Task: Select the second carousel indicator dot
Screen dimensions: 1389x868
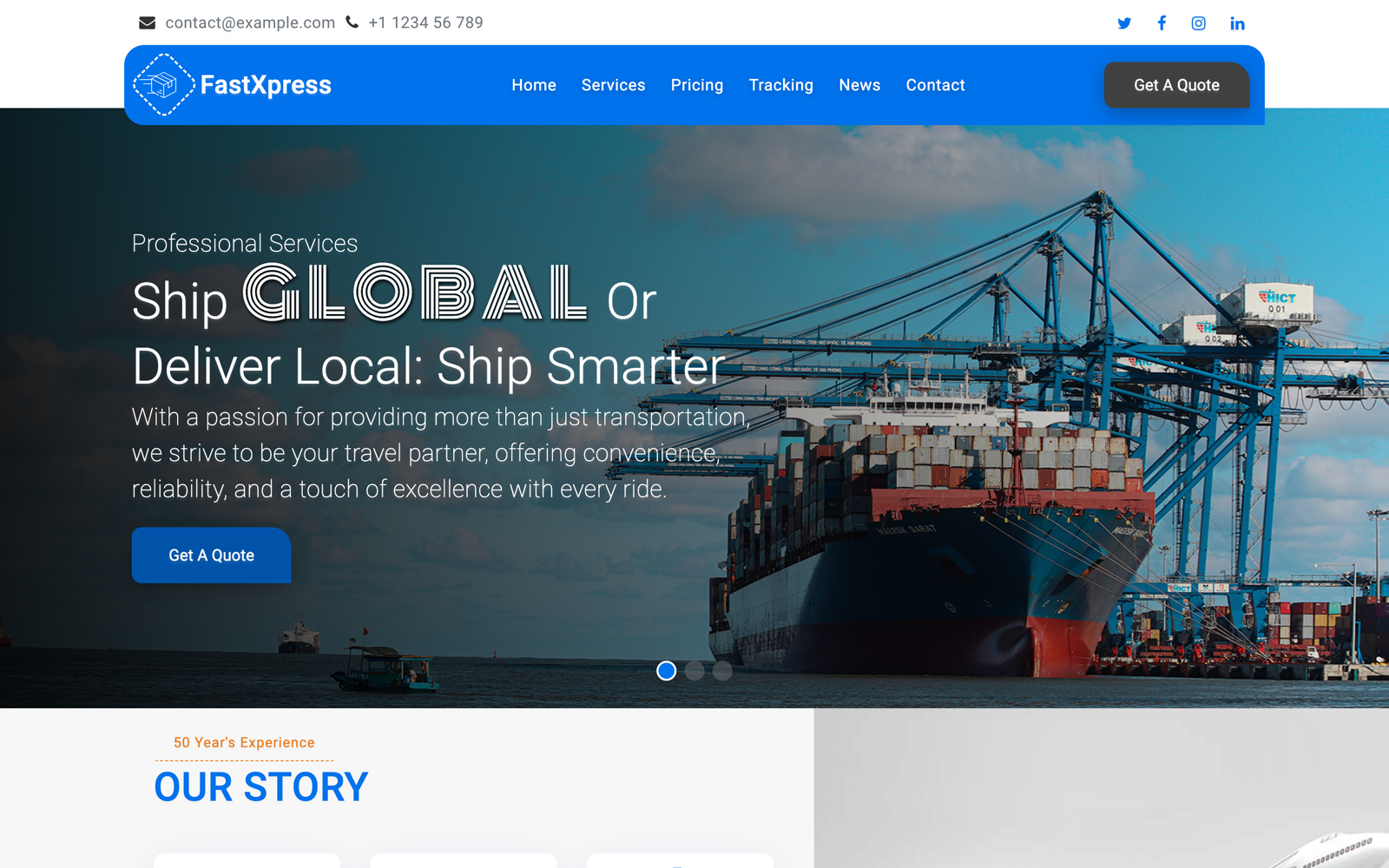Action: (694, 671)
